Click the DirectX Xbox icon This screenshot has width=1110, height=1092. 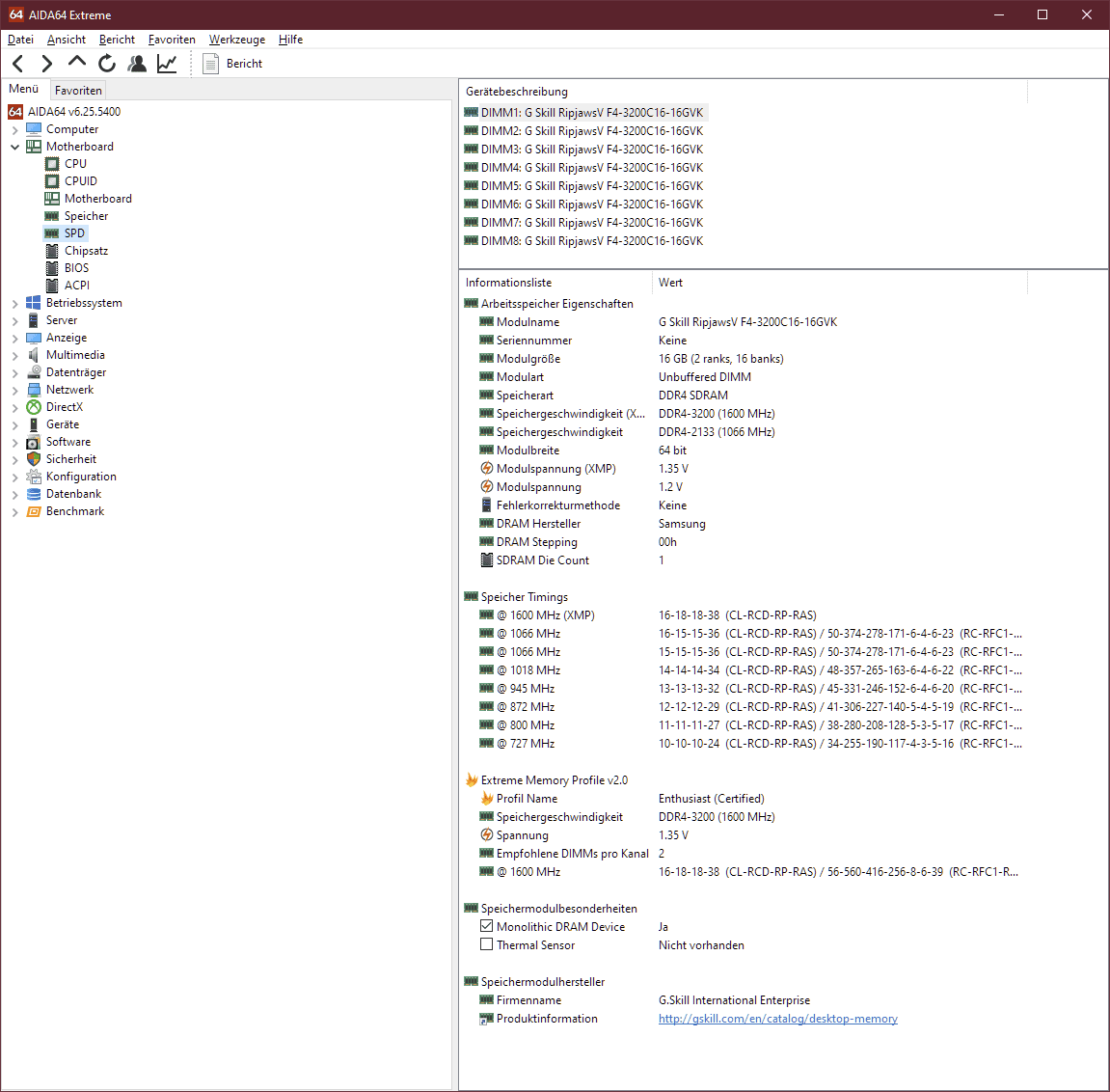click(x=34, y=407)
